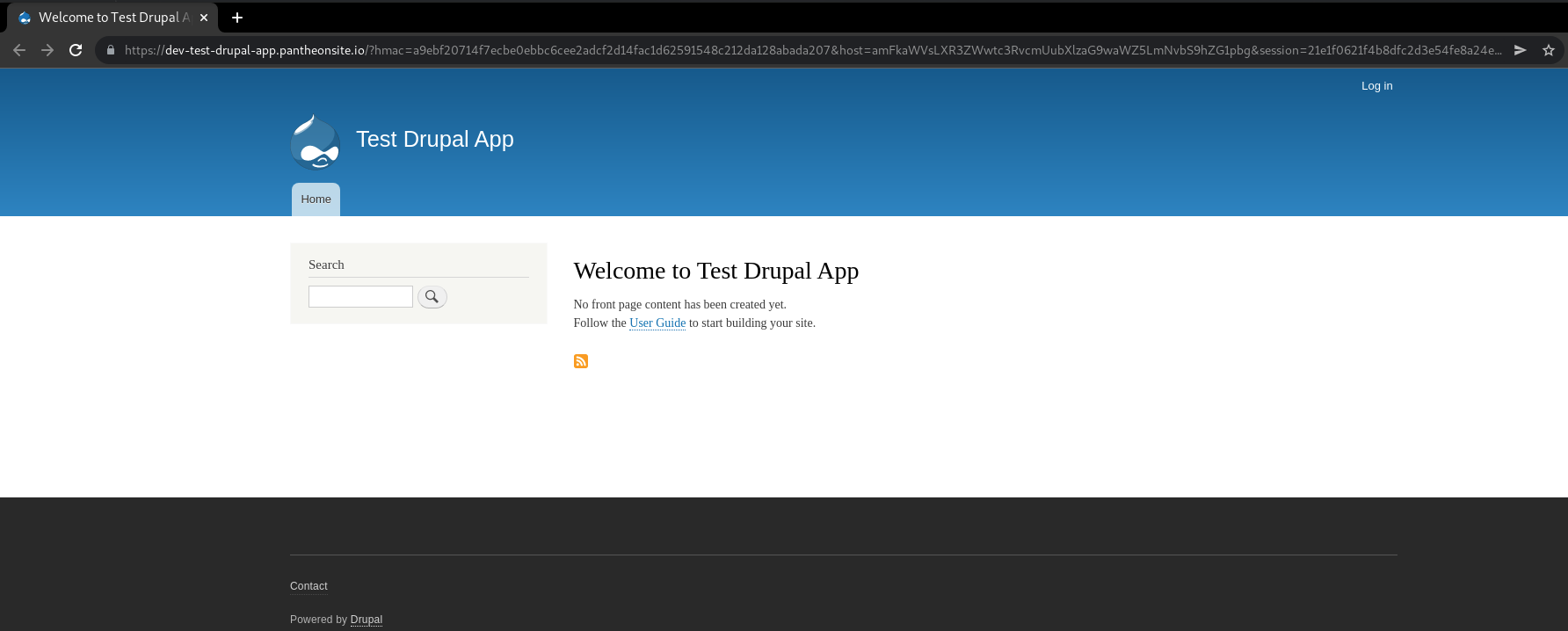Follow the Drupal link in the footer
1568x631 pixels.
tap(366, 620)
